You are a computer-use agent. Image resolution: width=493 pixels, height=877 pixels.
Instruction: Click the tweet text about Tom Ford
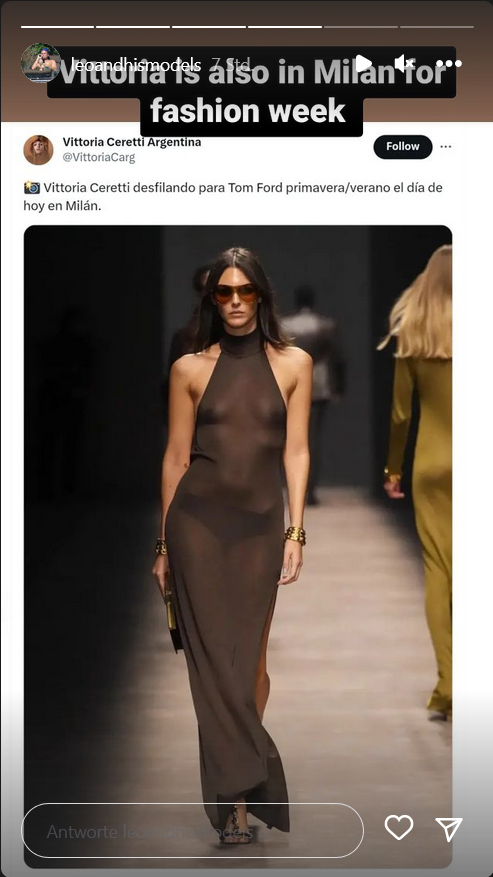tap(233, 196)
